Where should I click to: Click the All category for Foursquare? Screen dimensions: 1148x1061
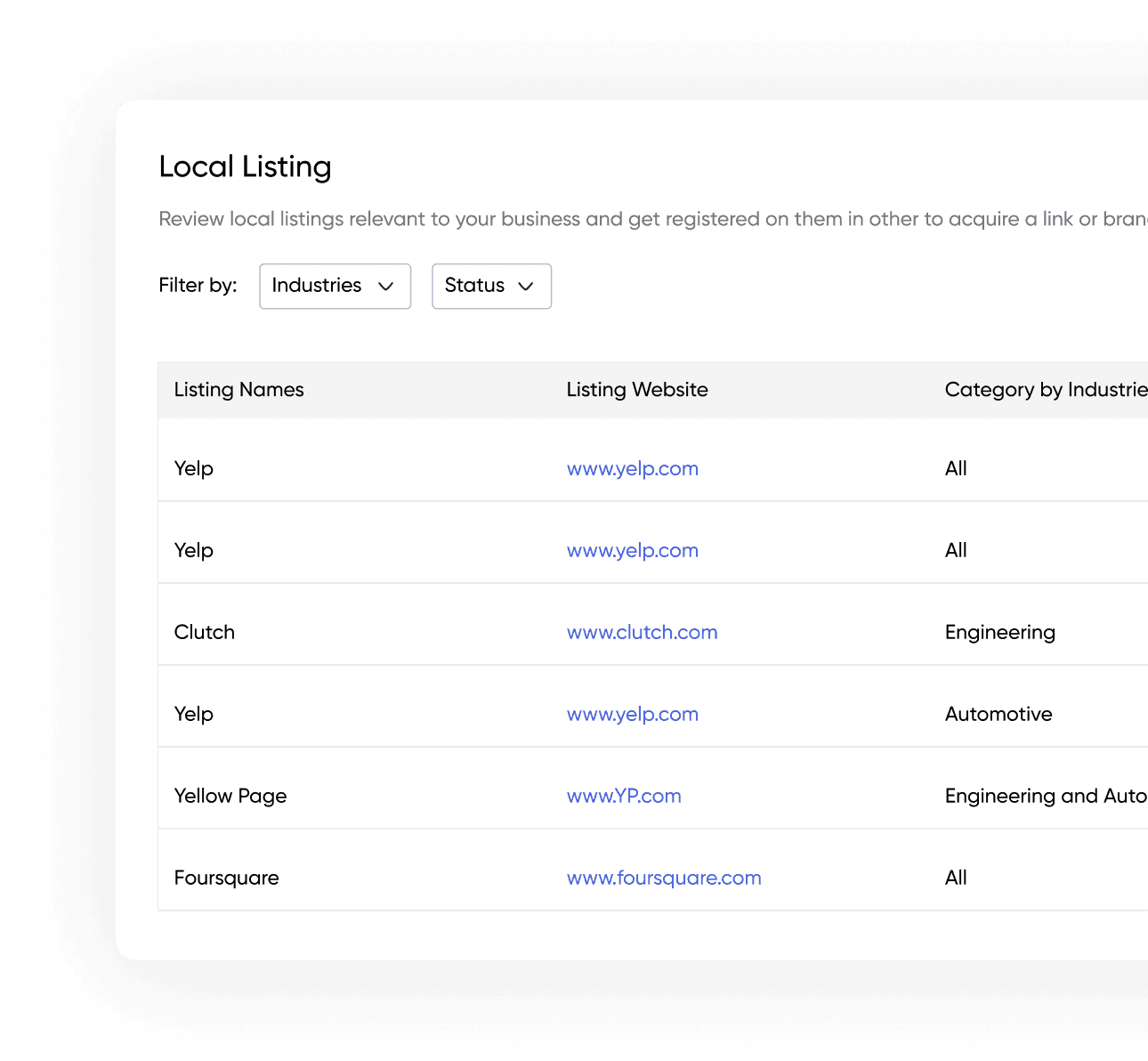(x=956, y=878)
